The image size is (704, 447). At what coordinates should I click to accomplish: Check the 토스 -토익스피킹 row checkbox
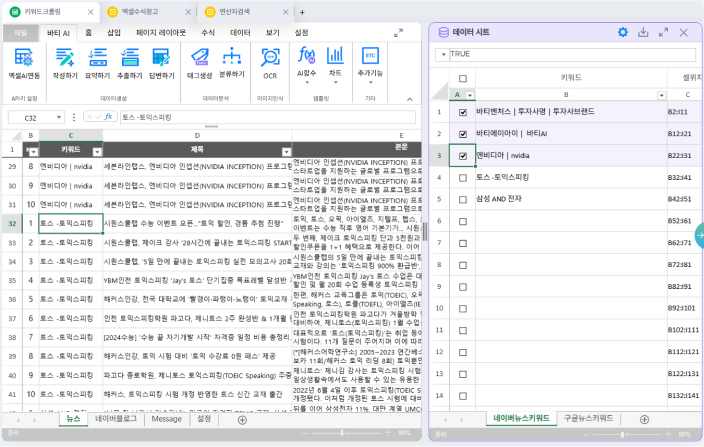click(463, 178)
